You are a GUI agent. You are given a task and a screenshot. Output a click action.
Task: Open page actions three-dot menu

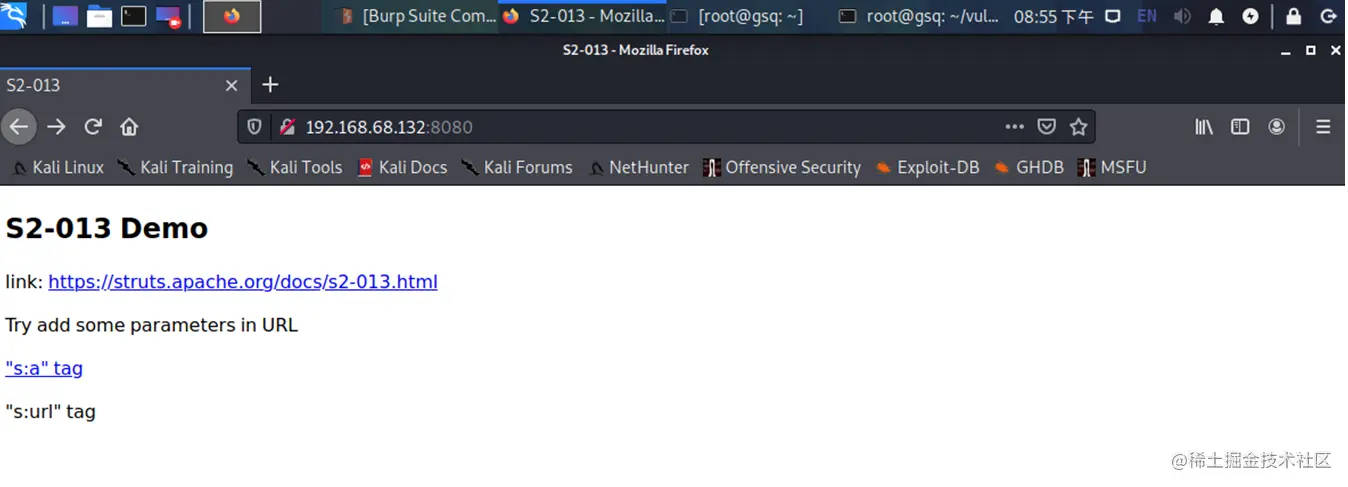tap(1014, 127)
